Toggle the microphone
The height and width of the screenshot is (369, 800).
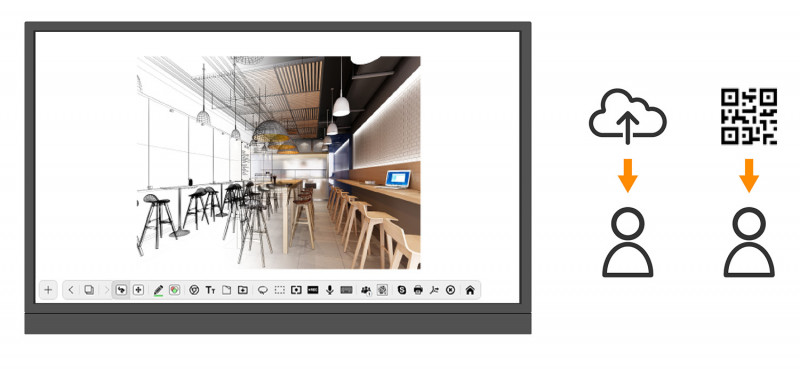point(330,290)
